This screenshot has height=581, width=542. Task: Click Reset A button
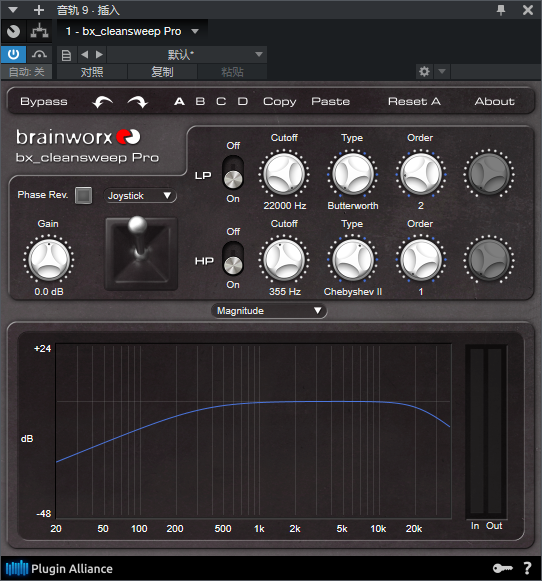[414, 101]
